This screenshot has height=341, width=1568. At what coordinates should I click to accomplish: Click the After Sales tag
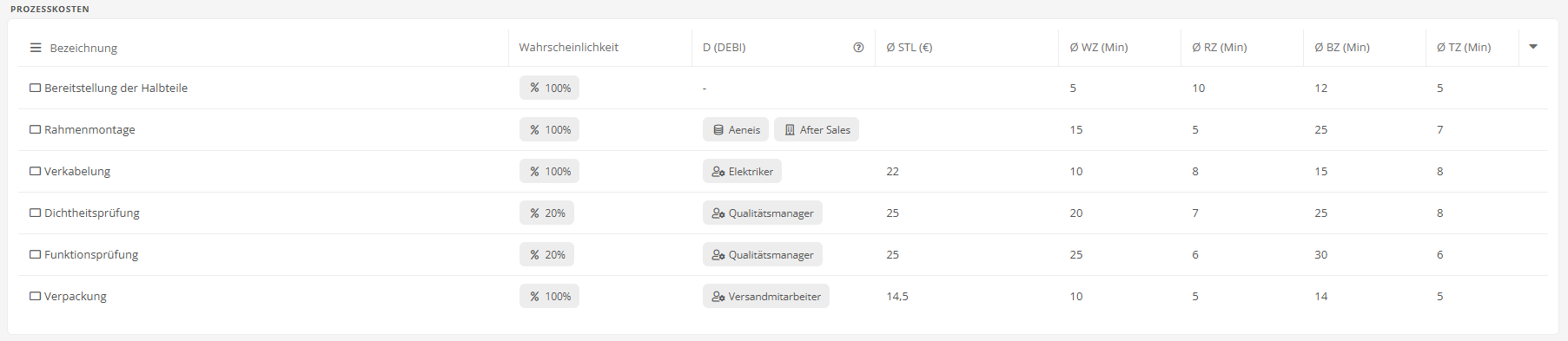point(817,129)
